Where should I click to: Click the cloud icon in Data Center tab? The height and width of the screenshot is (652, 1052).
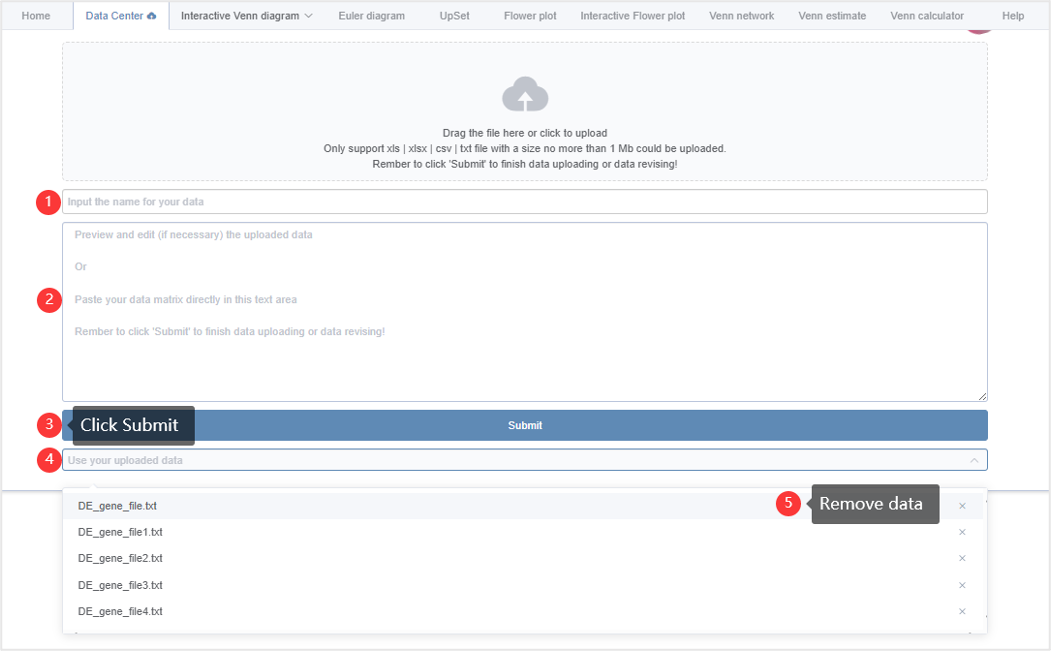tap(152, 15)
